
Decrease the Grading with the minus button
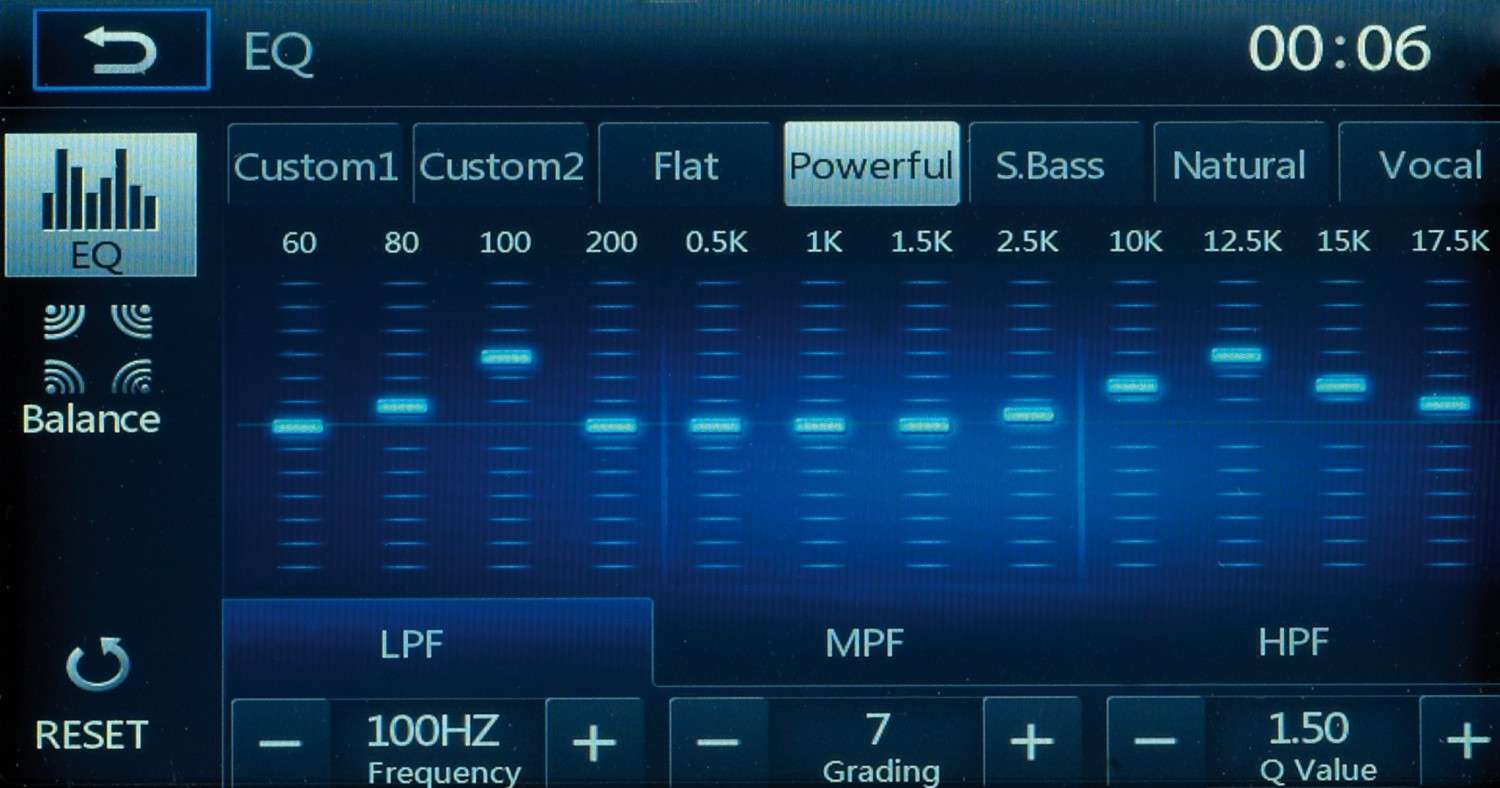pyautogui.click(x=718, y=742)
